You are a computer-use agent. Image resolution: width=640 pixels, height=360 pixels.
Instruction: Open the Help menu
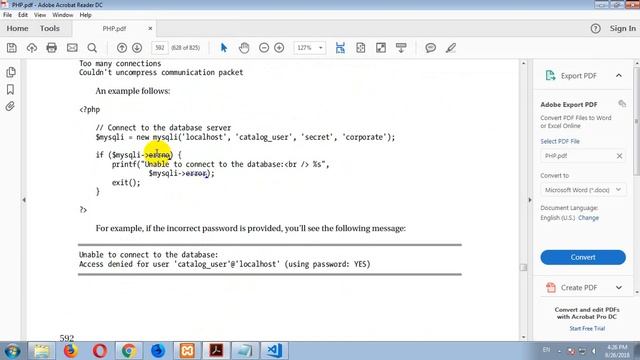(85, 15)
